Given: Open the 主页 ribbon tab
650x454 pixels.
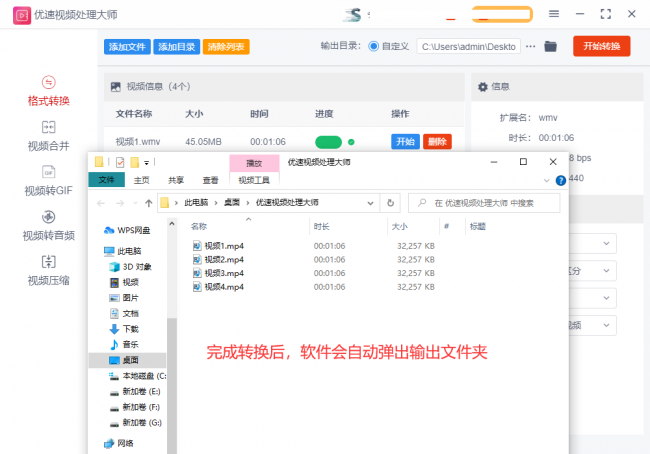Looking at the screenshot, I should [141, 180].
